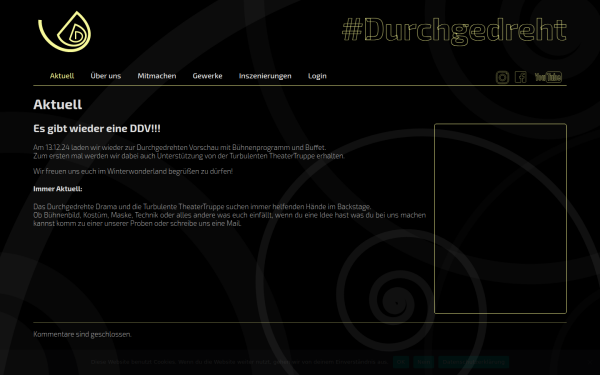
Task: Click the Es gibt wieder eine DDV!!! headline
Action: [97, 128]
